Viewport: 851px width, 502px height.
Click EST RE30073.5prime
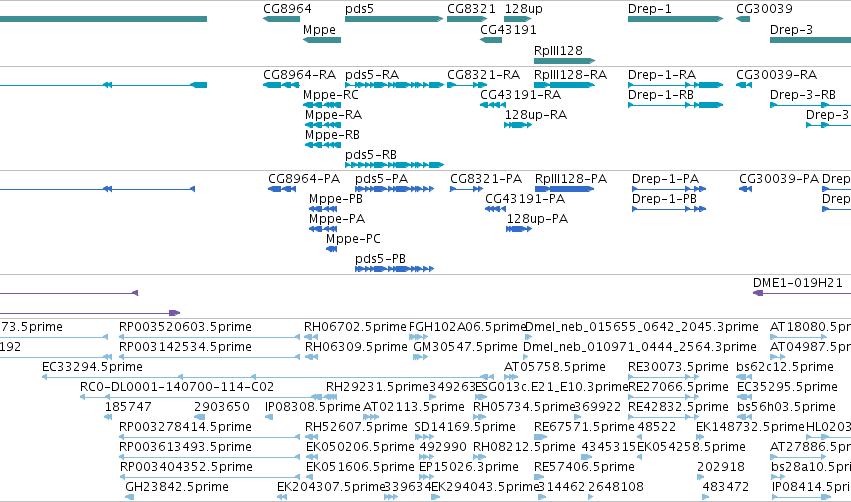coord(664,377)
